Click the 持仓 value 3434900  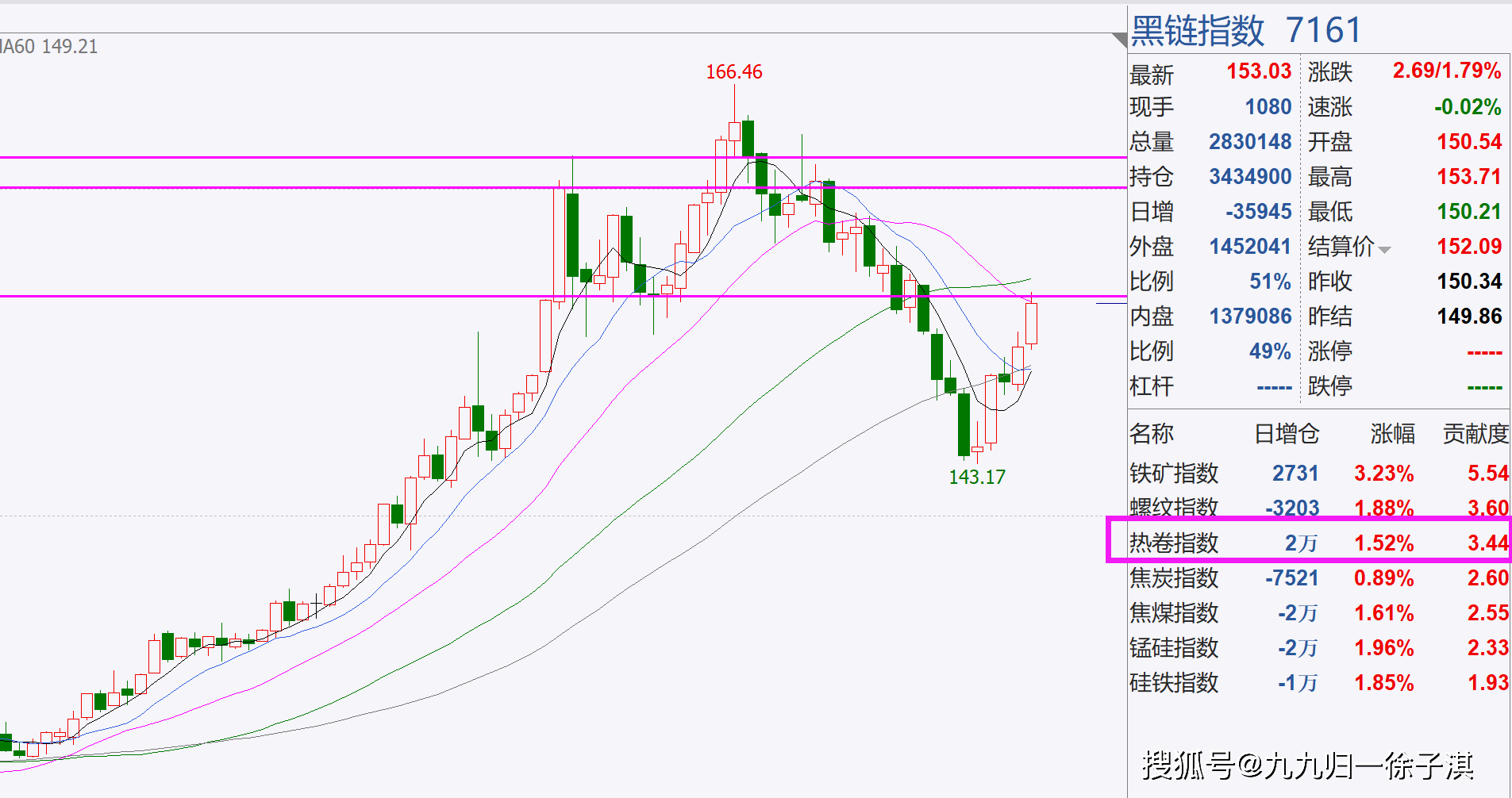pos(1250,177)
